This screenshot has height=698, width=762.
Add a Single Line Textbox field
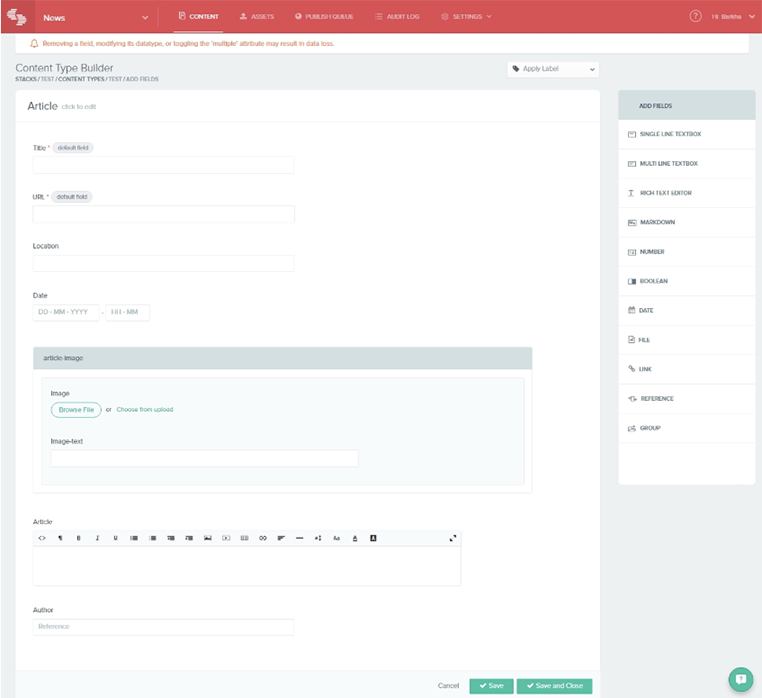click(687, 134)
